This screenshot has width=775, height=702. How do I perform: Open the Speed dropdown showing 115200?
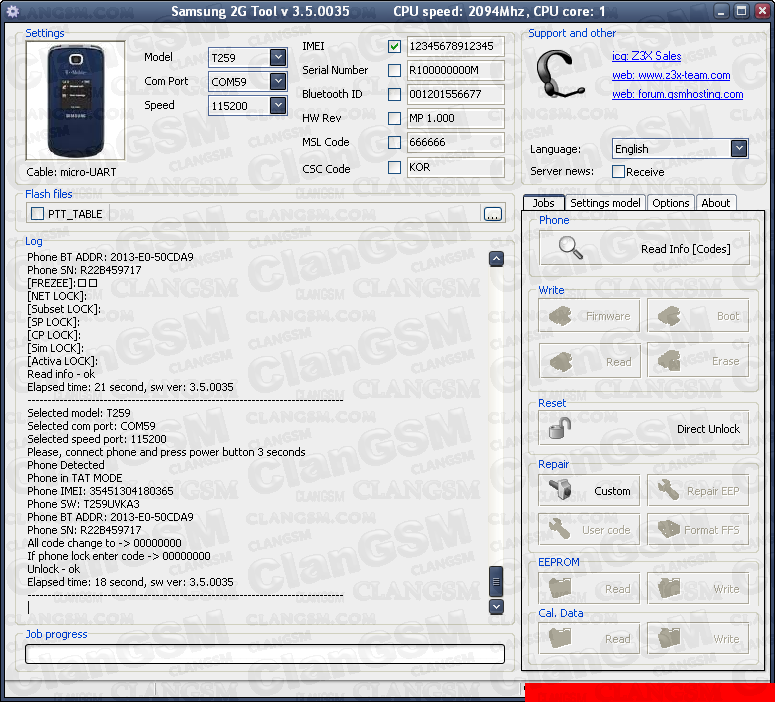[x=278, y=105]
